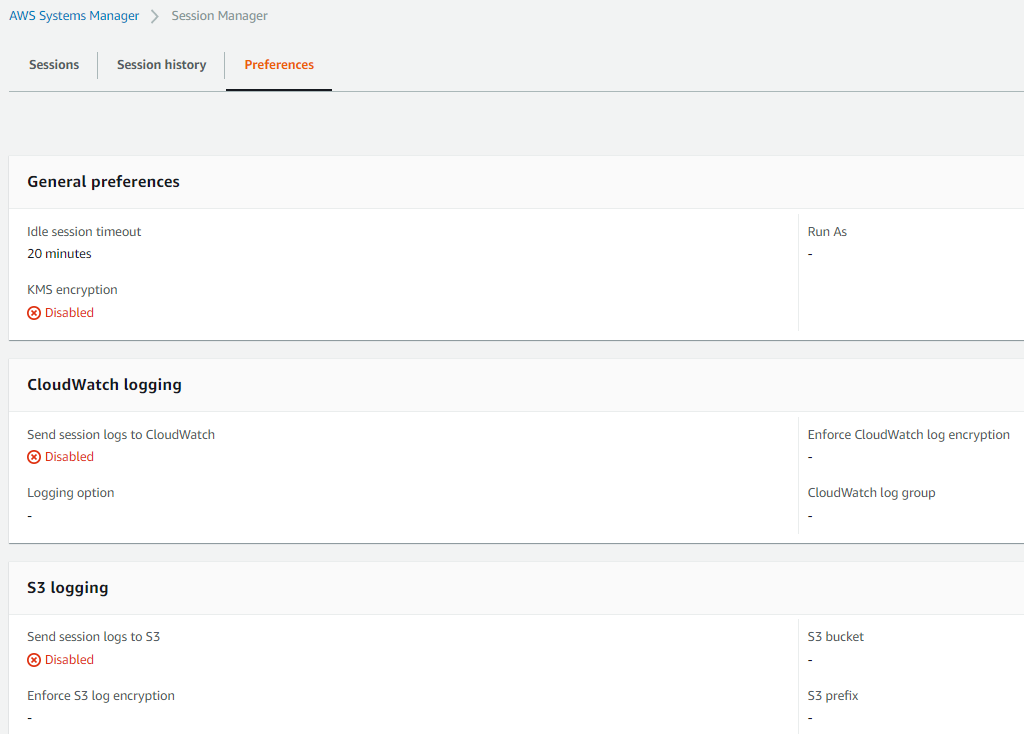Click the CloudWatch logging section header
This screenshot has height=734, width=1024.
104,385
